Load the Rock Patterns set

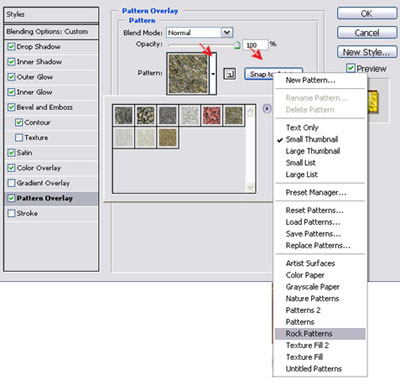pos(320,334)
